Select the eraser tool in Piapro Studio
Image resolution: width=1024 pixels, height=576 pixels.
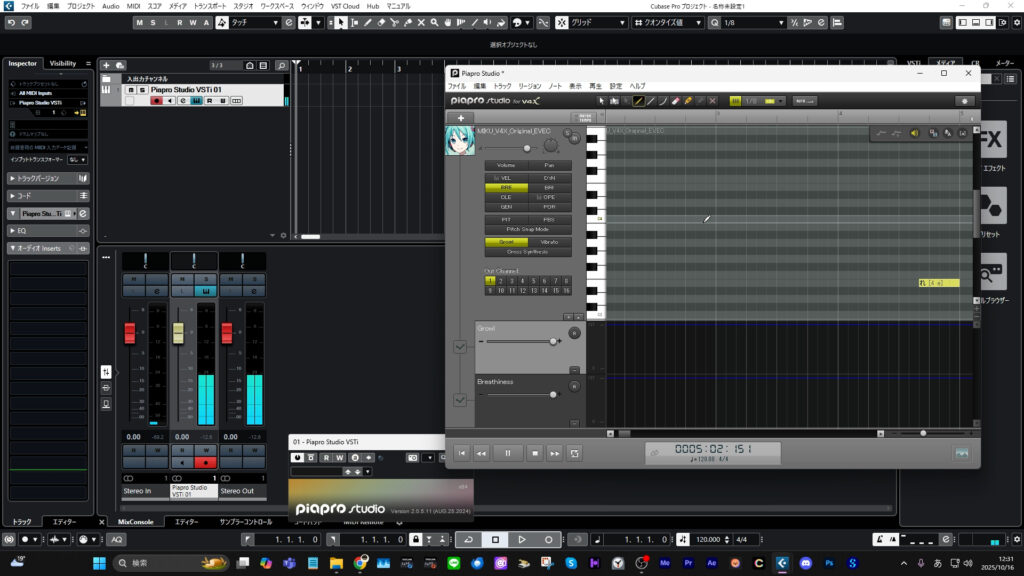[675, 101]
